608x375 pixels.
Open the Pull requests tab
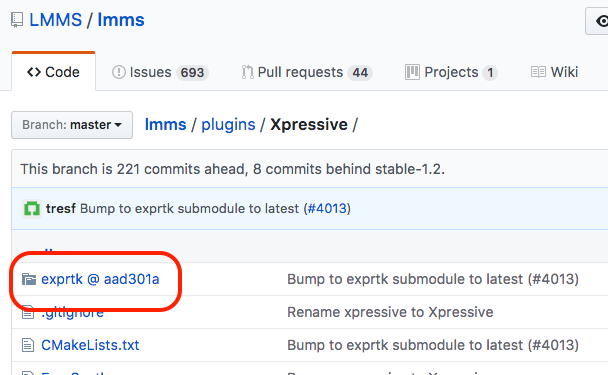(x=307, y=73)
